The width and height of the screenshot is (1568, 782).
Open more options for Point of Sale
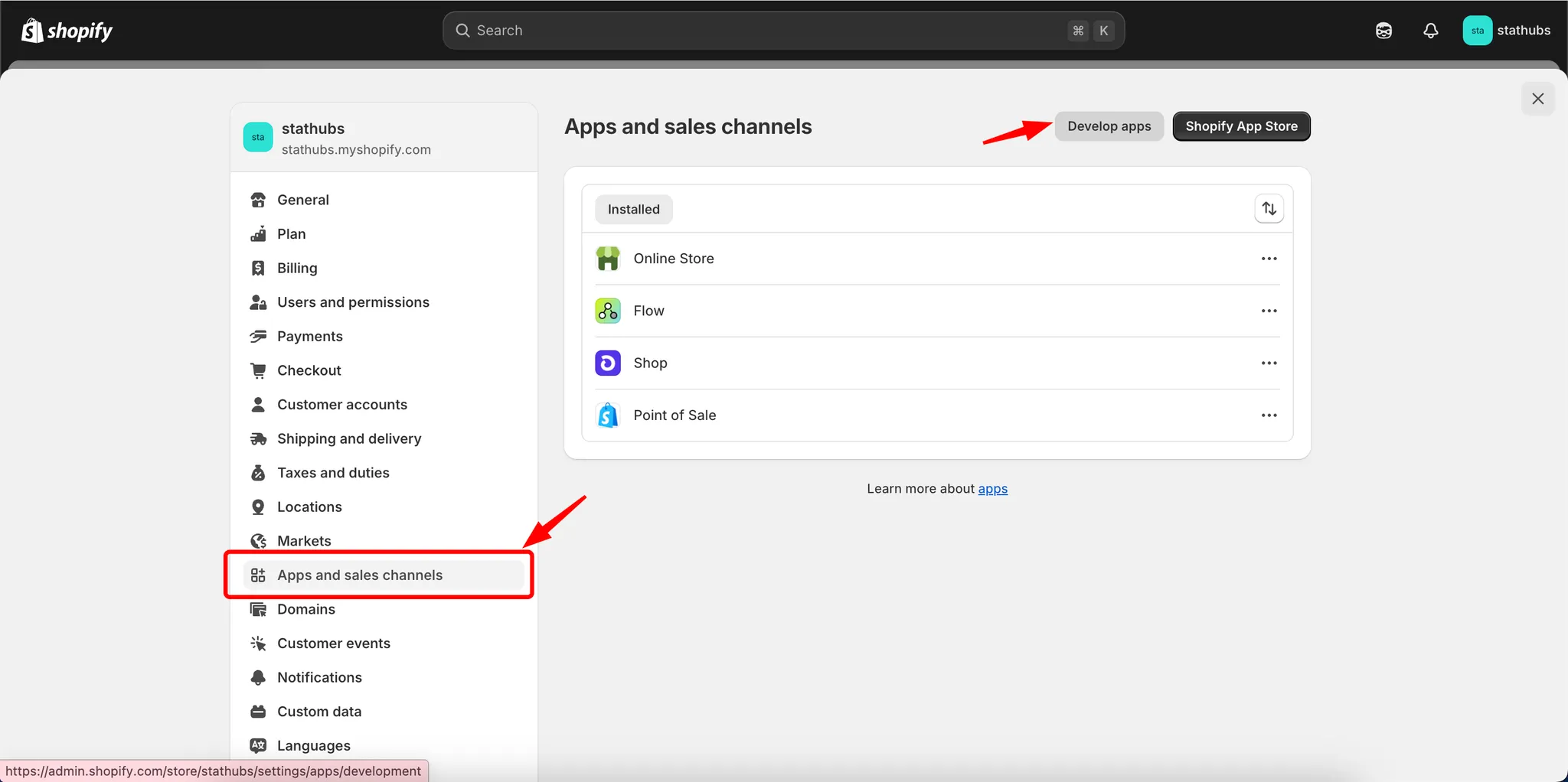1269,415
